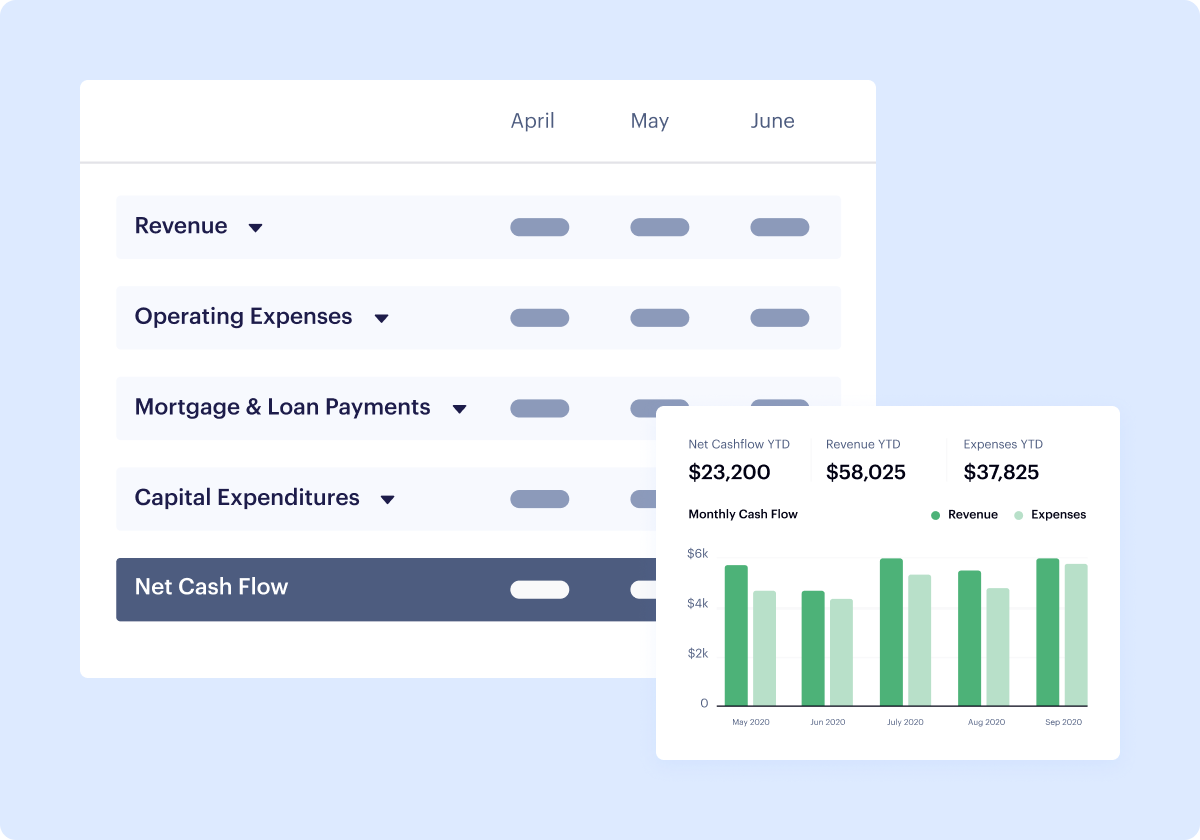Click Capital Expenditures April value placeholder
Screen dimensions: 1200x840
point(540,499)
